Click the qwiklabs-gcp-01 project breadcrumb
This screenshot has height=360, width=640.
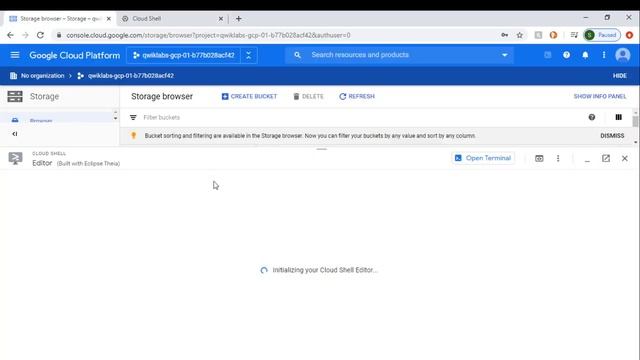(131, 76)
